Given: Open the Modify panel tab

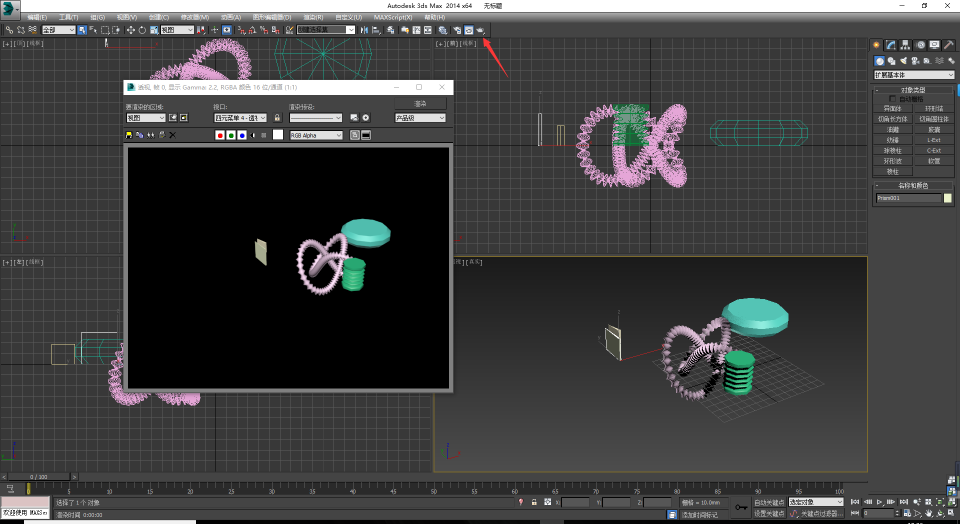Looking at the screenshot, I should coord(890,45).
